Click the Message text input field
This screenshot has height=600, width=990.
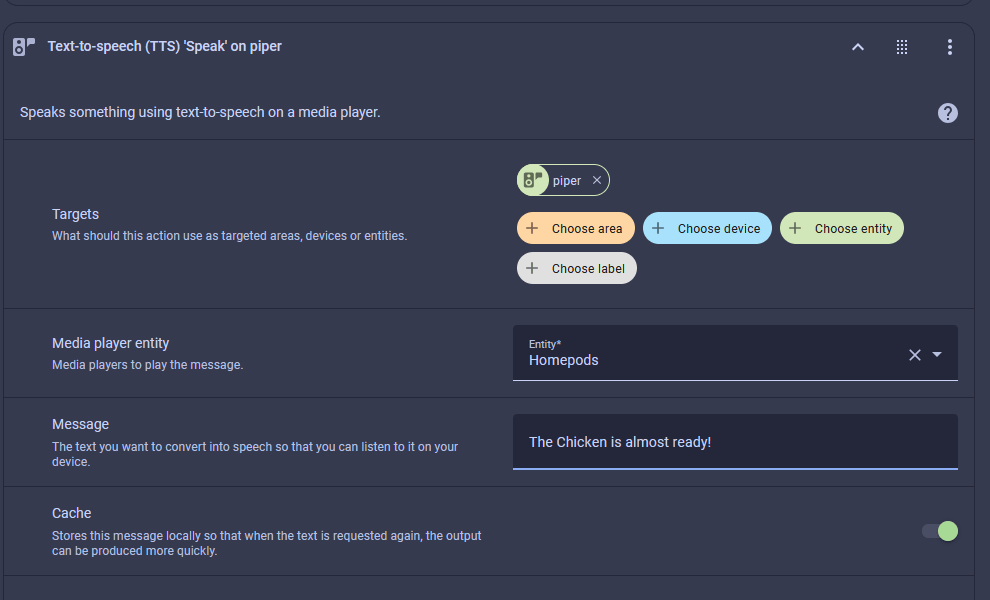[x=735, y=442]
